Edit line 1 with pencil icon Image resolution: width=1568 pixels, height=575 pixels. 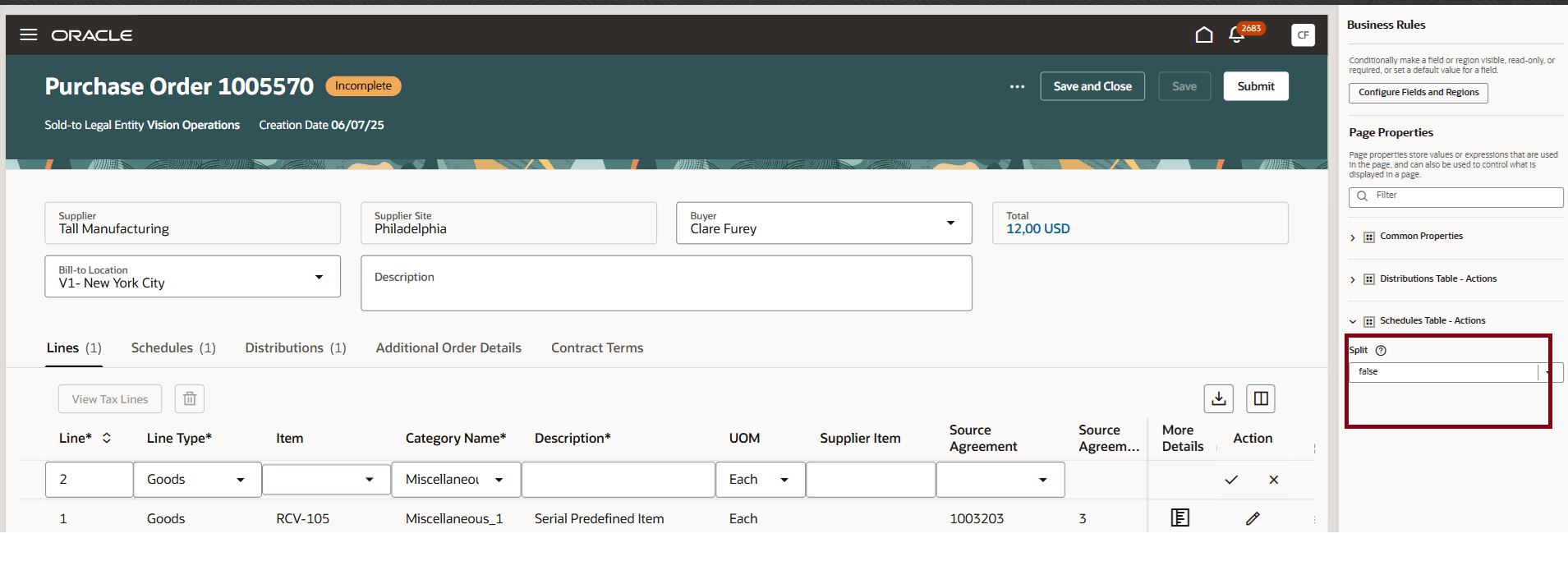pos(1253,518)
